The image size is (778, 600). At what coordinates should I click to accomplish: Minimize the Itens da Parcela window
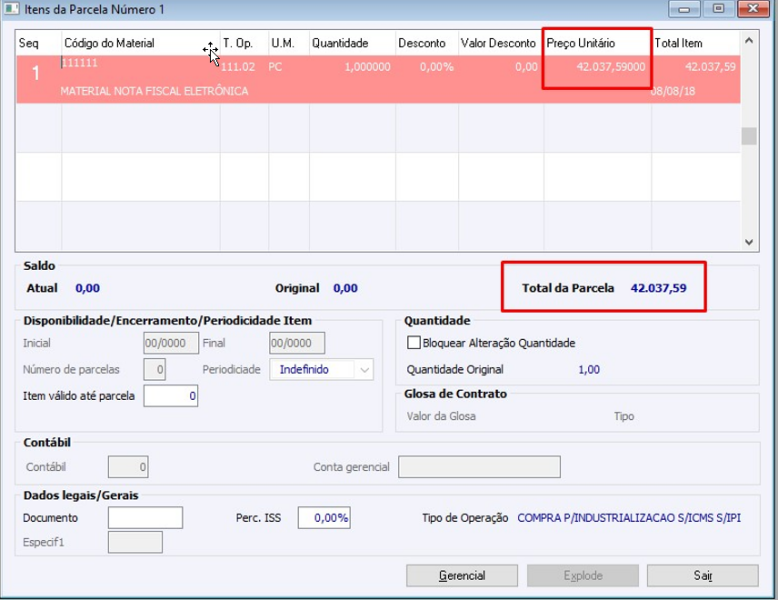click(684, 9)
